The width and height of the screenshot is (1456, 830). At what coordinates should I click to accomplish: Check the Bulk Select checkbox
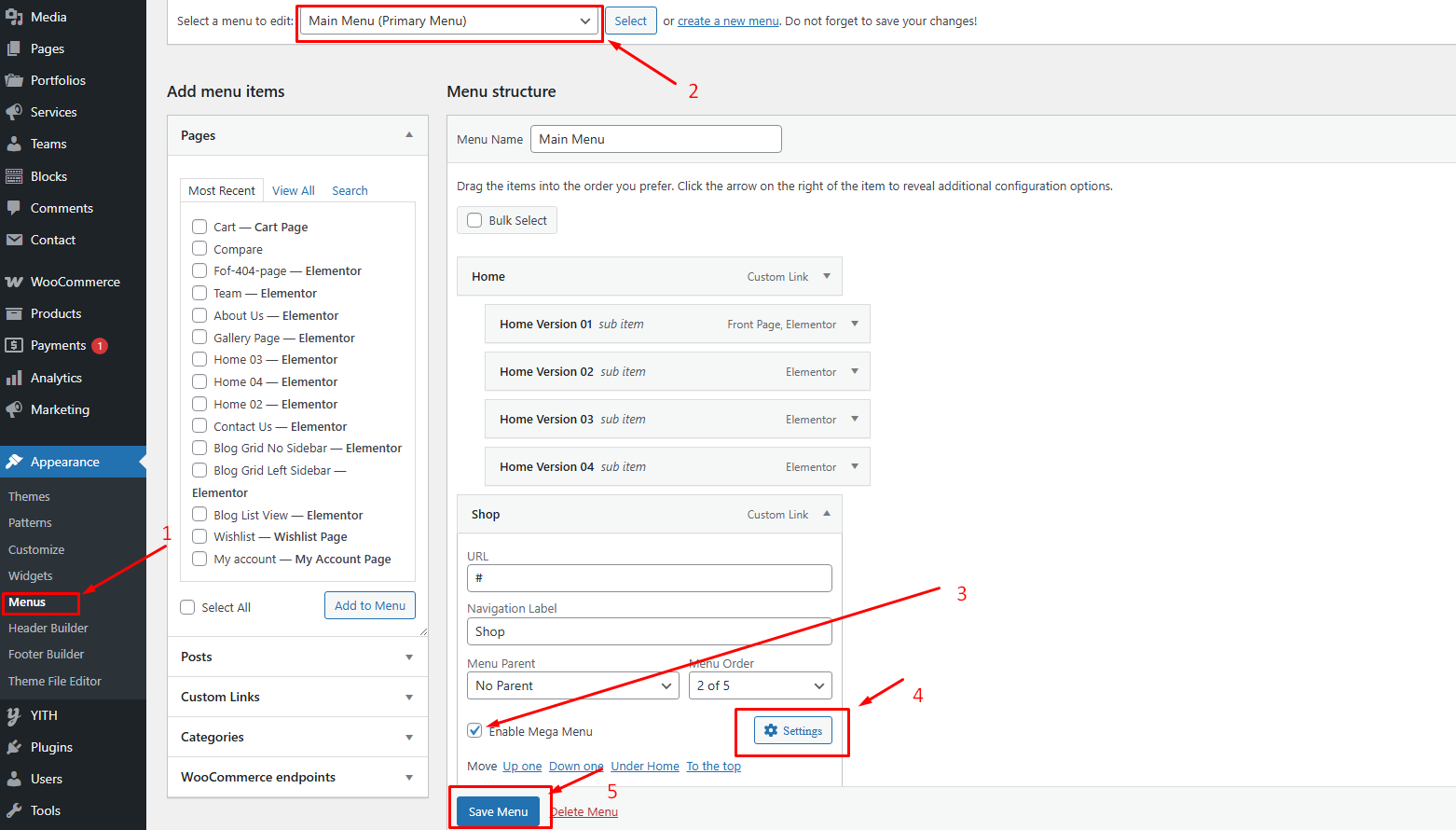474,220
